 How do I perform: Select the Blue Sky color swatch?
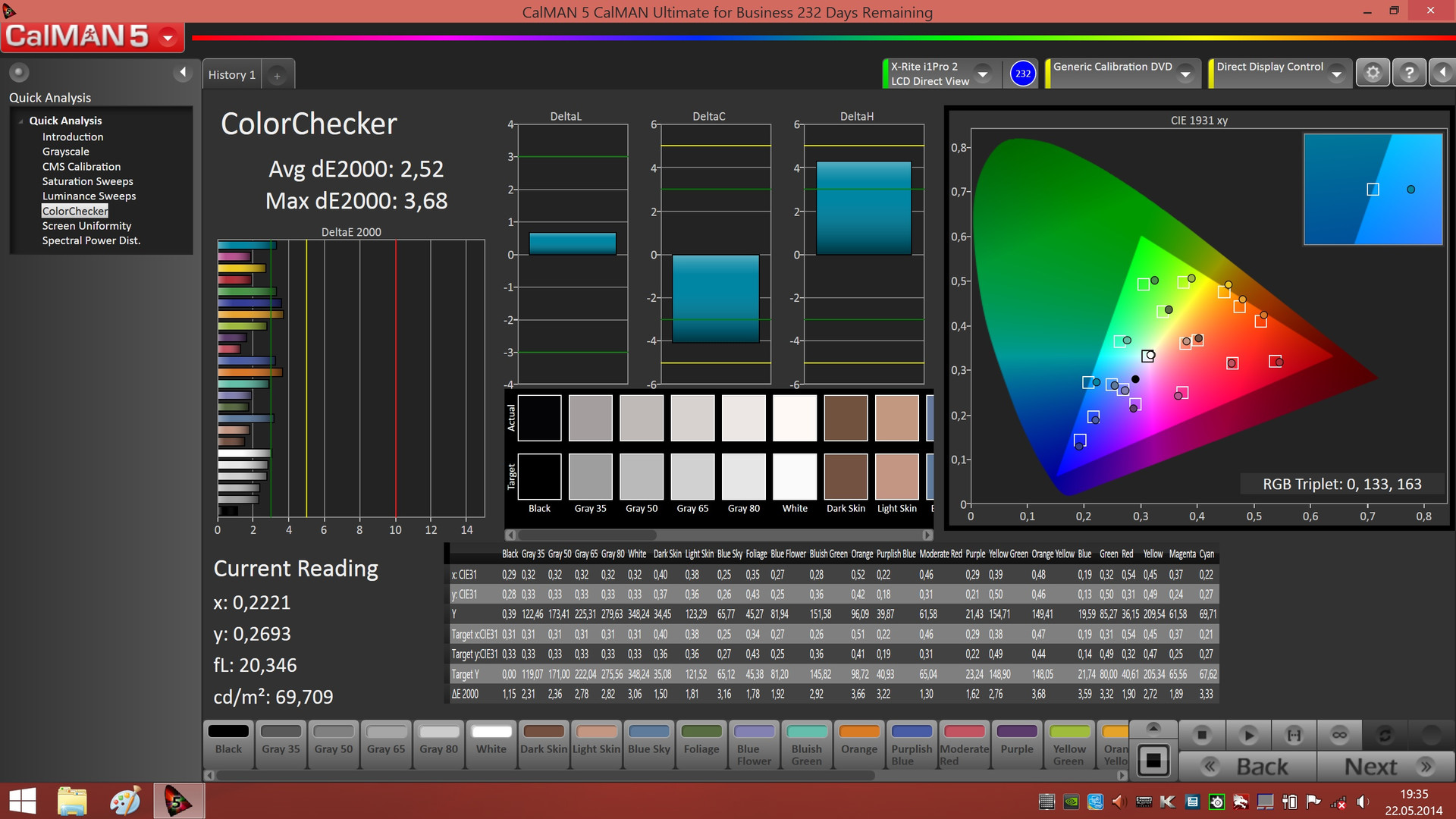649,741
